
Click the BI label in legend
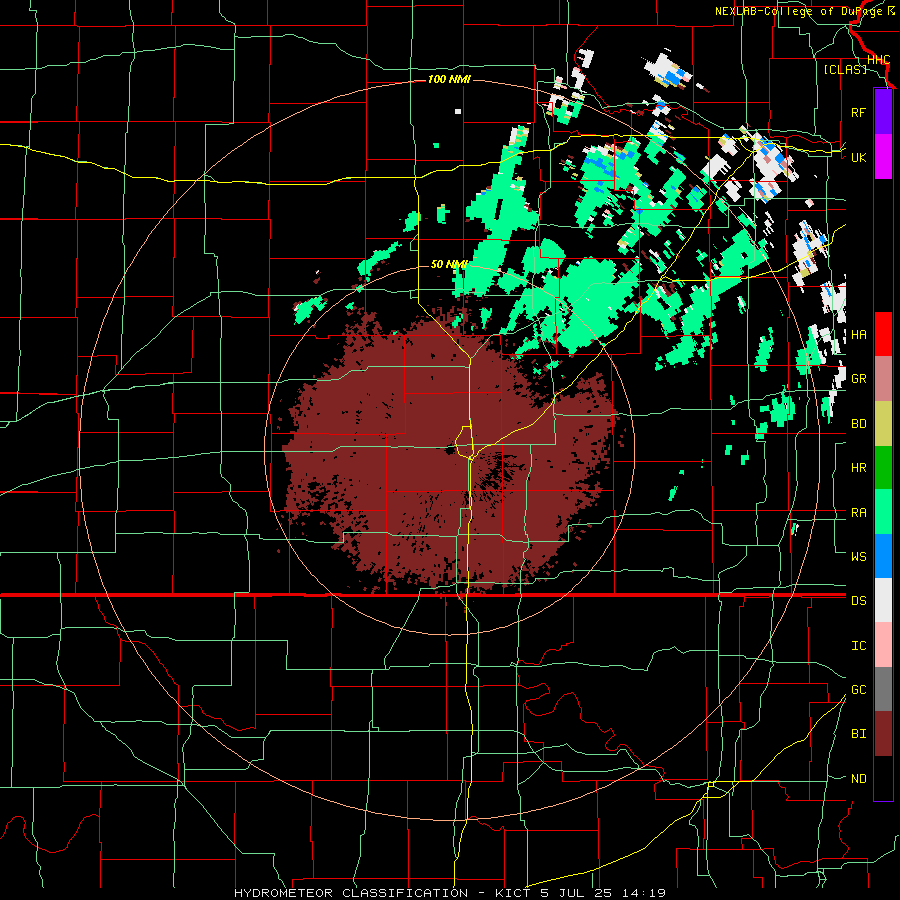[x=858, y=734]
